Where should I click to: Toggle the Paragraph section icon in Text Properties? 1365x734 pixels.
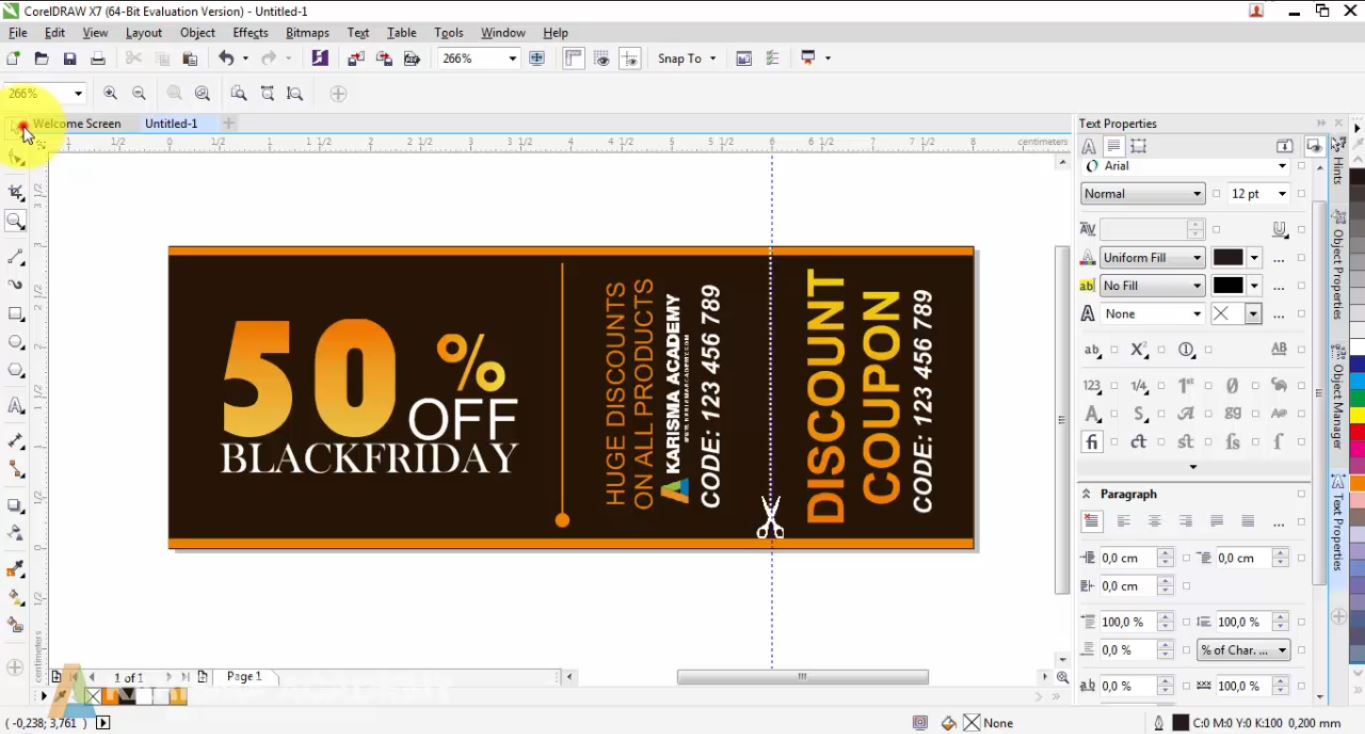(x=1113, y=146)
